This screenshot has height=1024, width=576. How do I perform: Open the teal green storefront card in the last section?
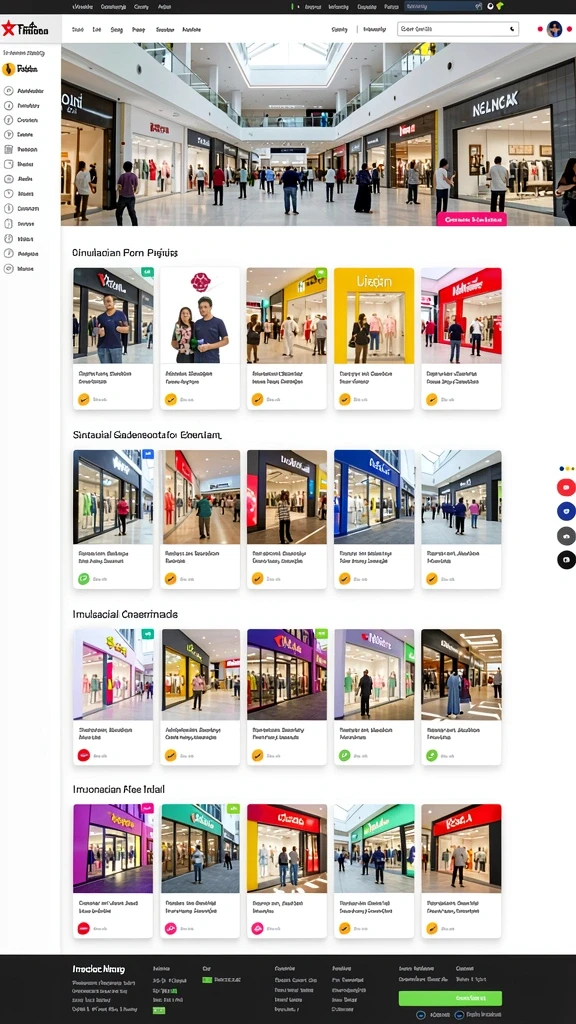pos(200,871)
